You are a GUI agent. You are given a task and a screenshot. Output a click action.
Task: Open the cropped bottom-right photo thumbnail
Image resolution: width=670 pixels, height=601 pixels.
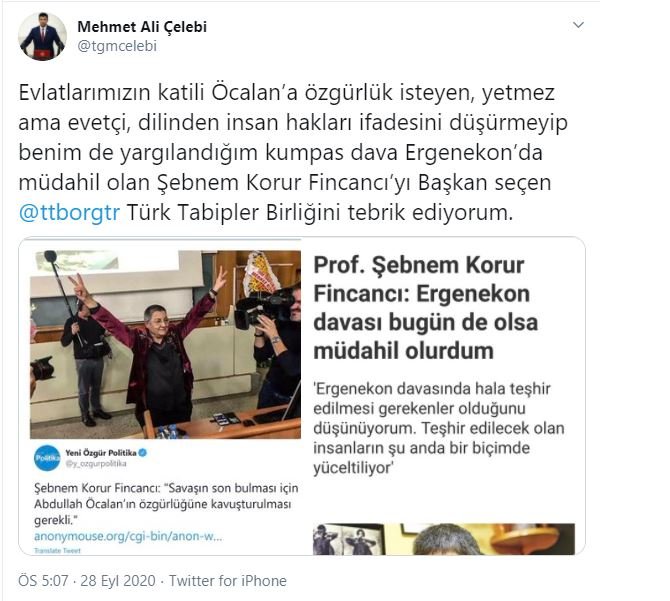tap(444, 539)
